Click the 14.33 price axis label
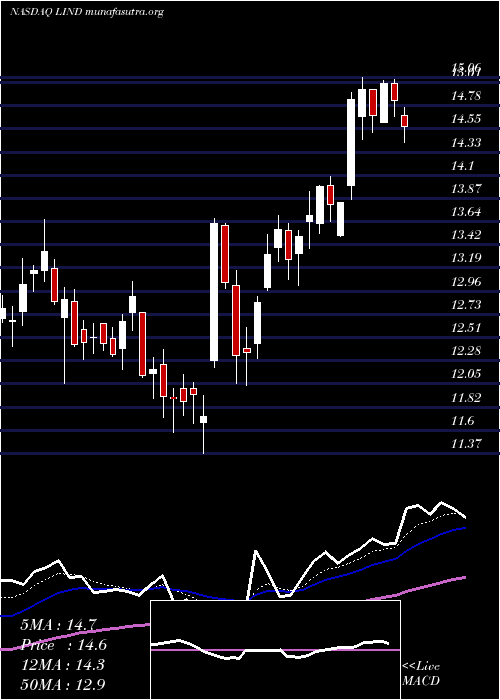This screenshot has width=500, height=700. pos(466,143)
